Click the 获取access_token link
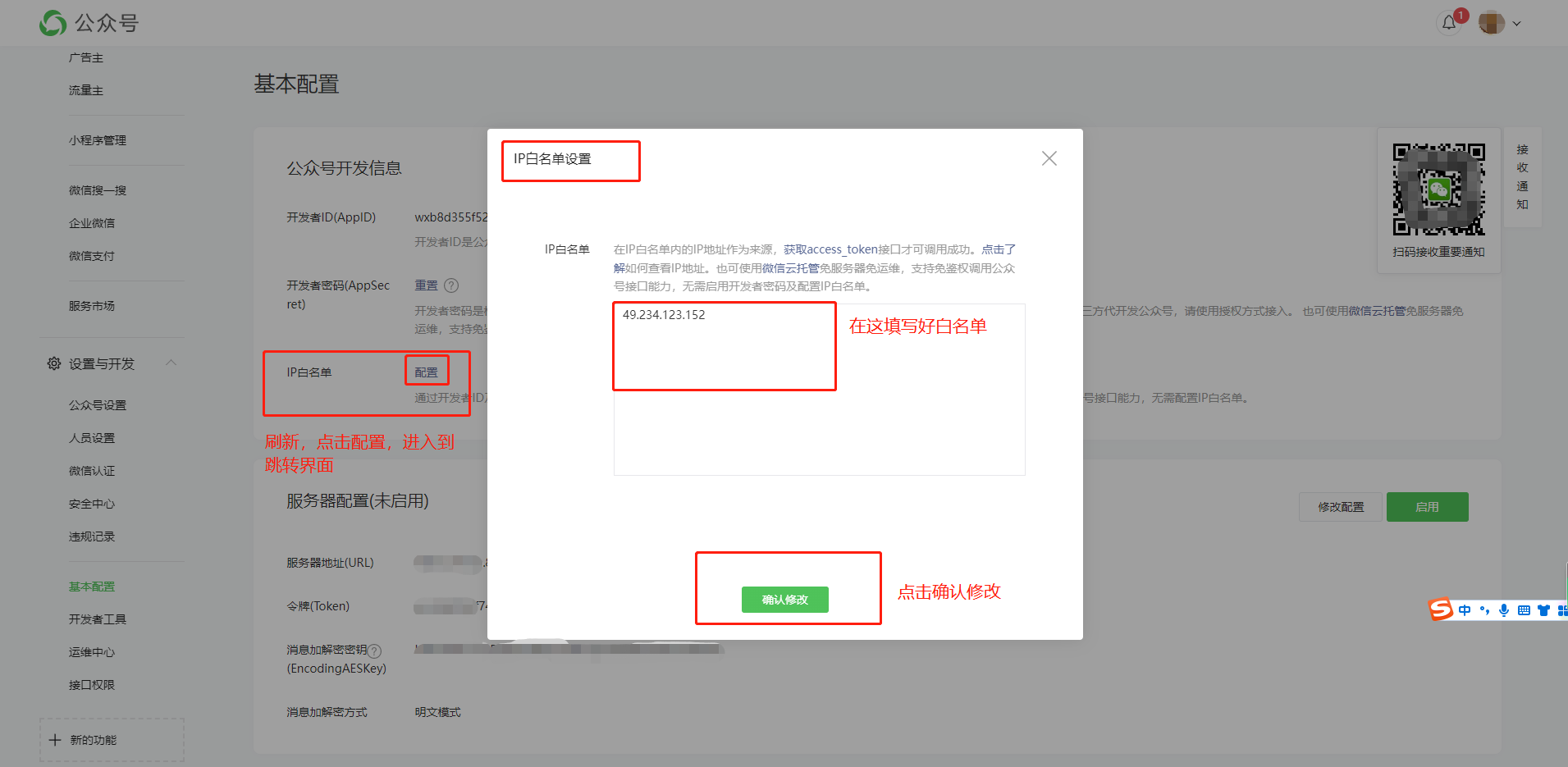The width and height of the screenshot is (1568, 767). [830, 249]
